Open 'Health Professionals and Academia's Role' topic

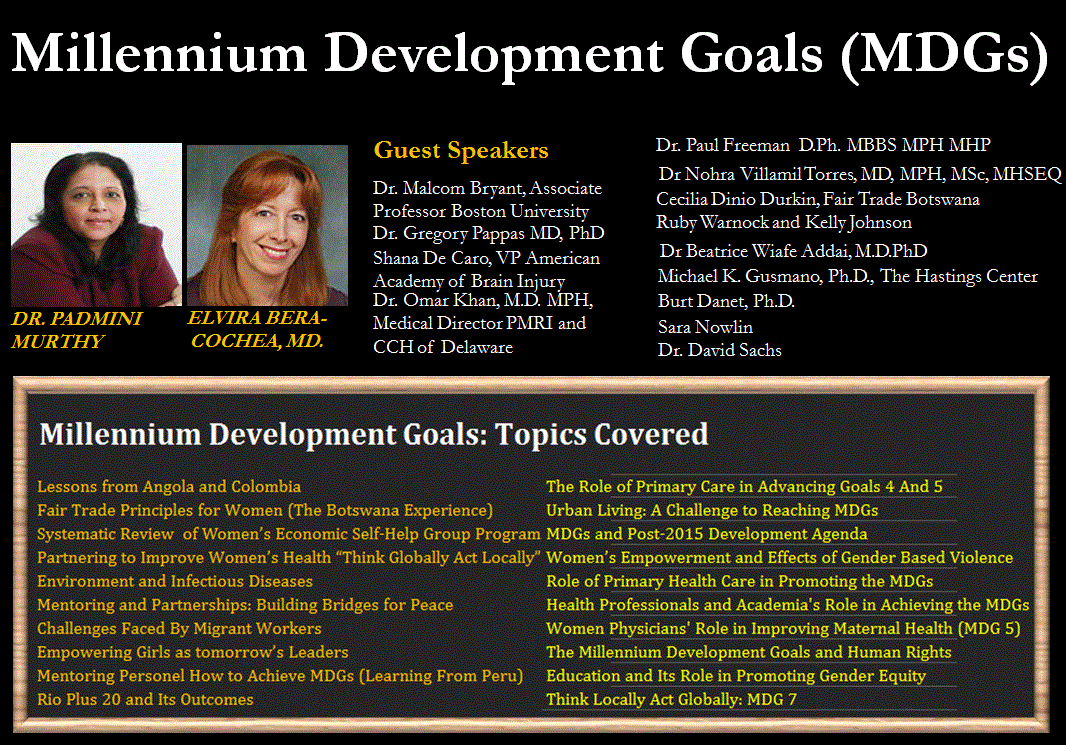coord(787,605)
